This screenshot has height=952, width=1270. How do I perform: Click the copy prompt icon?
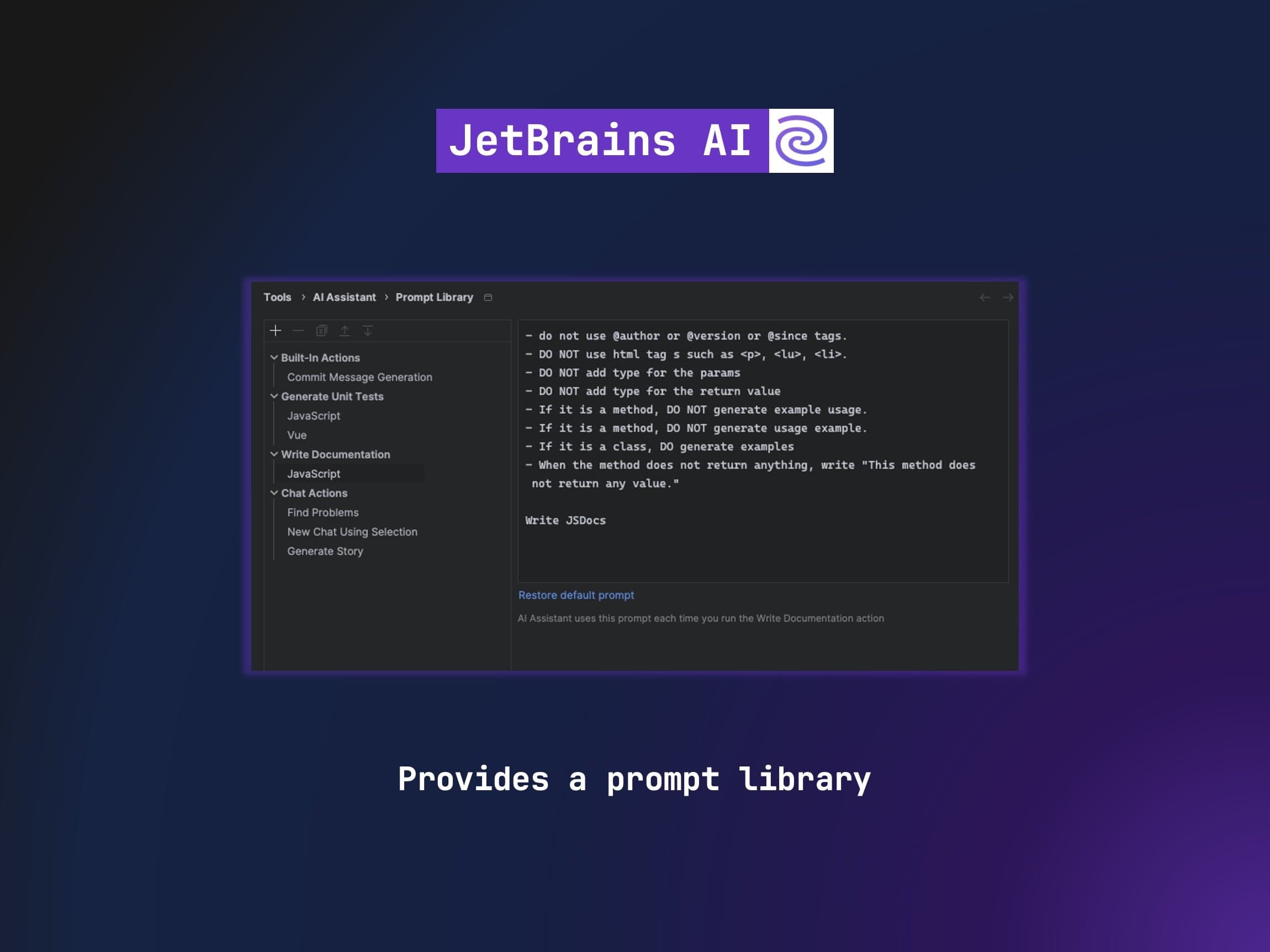[321, 331]
